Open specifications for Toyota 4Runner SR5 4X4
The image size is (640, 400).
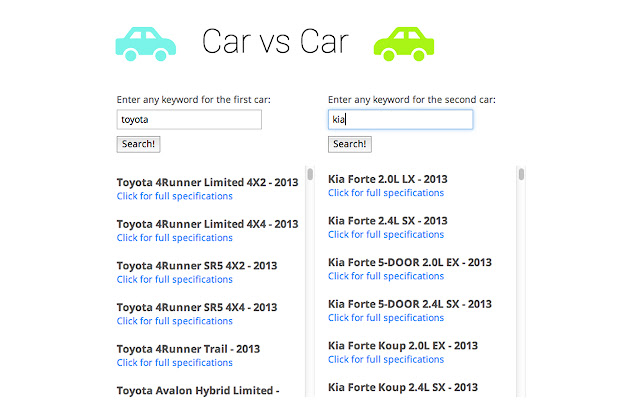[x=175, y=321]
